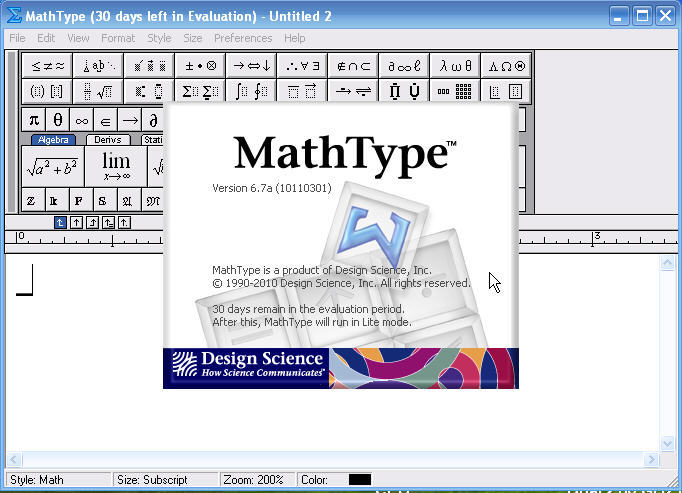
Task: Click the black Color swatch in status bar
Action: pyautogui.click(x=360, y=480)
